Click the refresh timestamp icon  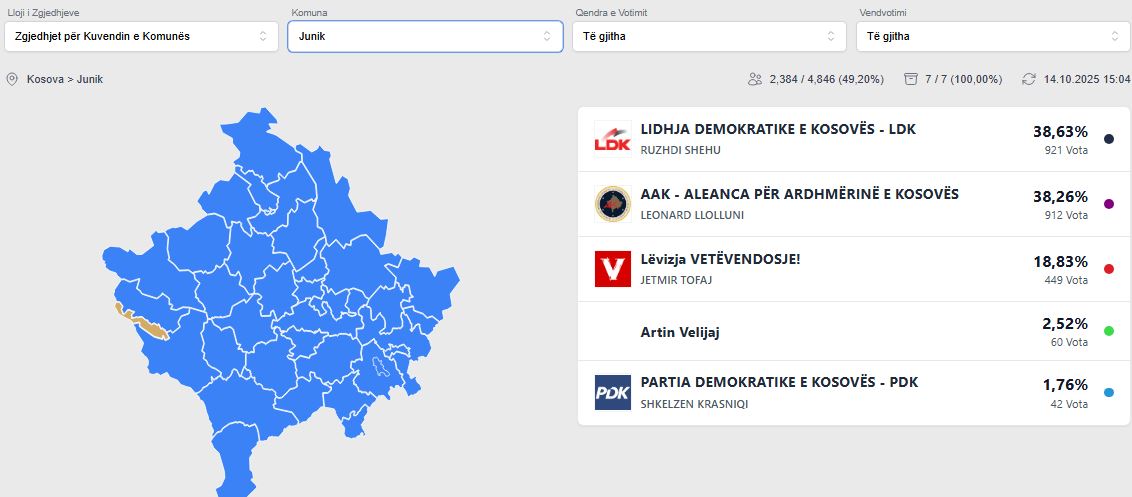coord(1029,79)
